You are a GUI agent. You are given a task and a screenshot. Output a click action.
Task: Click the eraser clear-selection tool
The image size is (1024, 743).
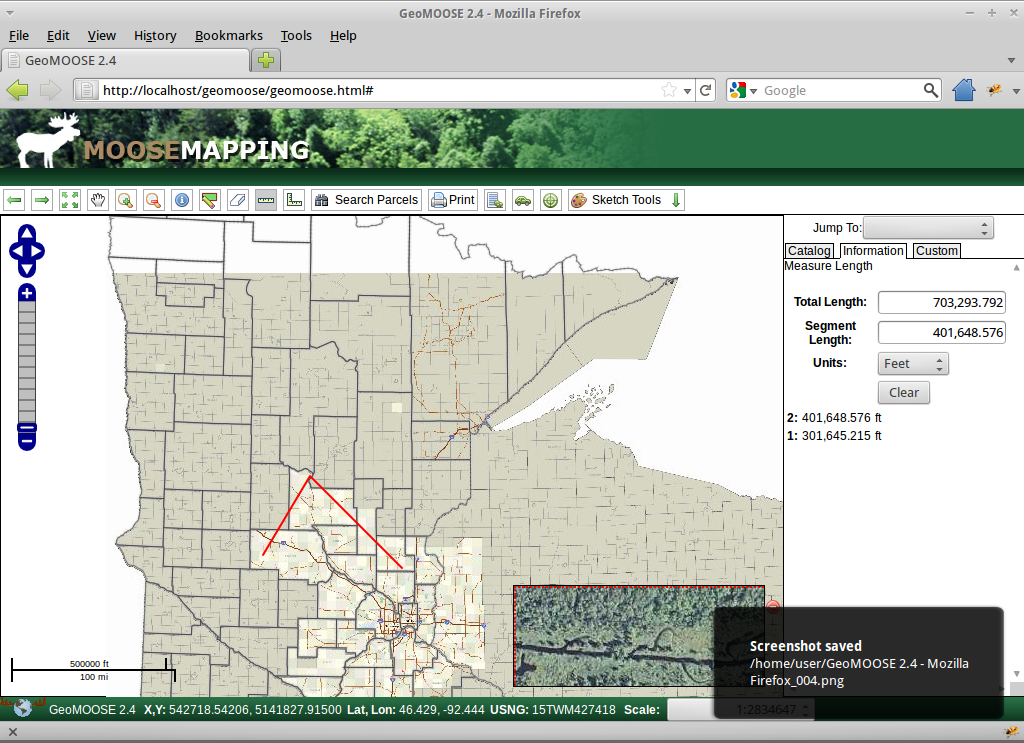tap(238, 200)
